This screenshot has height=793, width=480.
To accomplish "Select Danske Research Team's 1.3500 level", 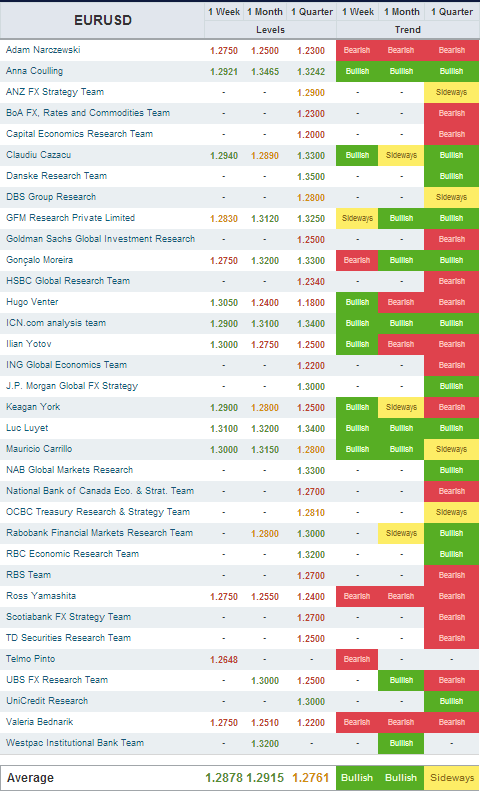I will 312,177.
